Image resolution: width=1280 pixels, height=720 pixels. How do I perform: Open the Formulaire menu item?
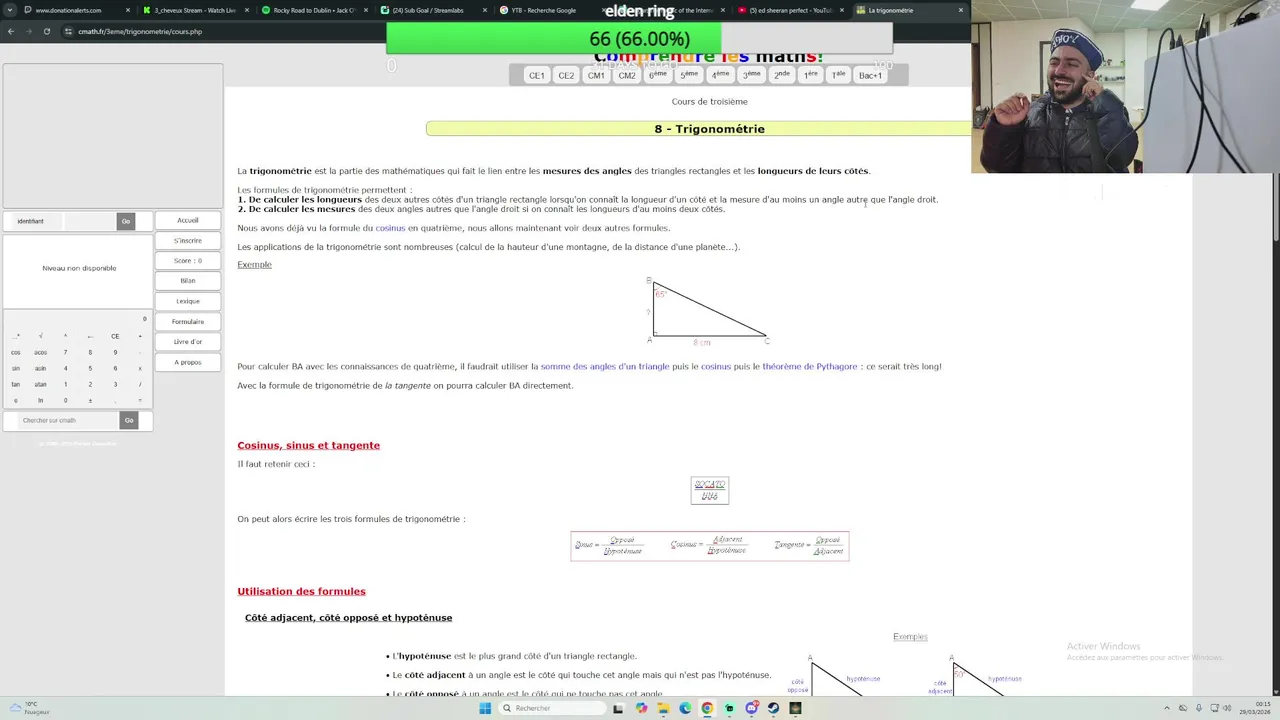tap(188, 322)
